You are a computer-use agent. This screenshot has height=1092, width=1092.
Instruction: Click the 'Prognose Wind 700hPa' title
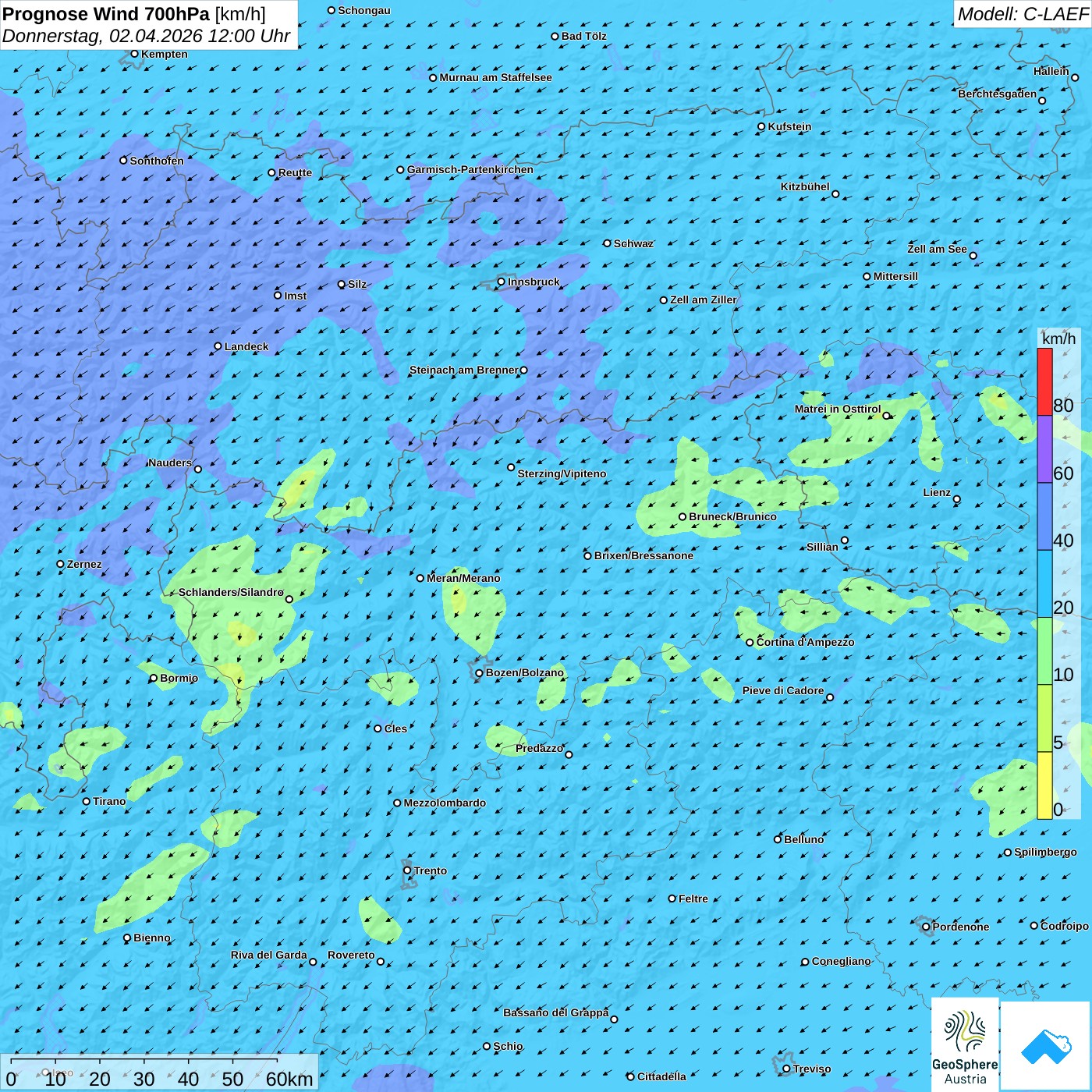click(106, 14)
